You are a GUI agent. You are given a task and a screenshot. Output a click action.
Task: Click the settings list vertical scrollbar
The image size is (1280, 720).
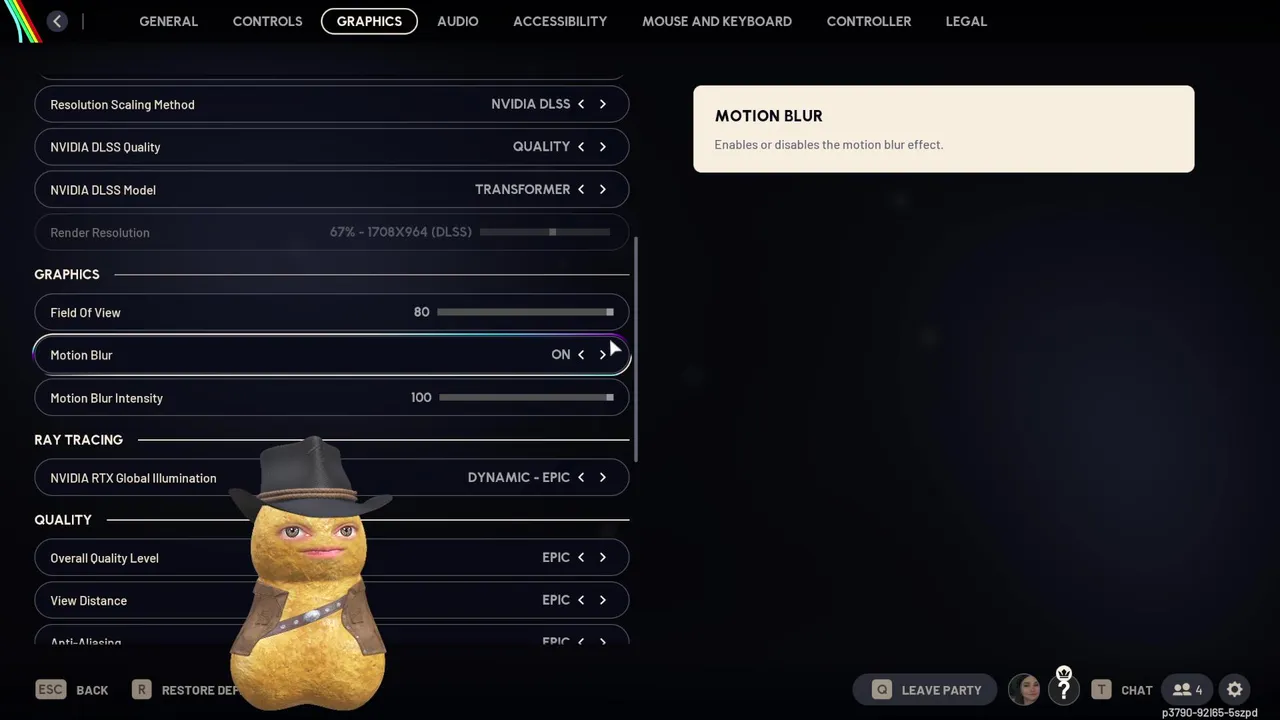[x=636, y=349]
